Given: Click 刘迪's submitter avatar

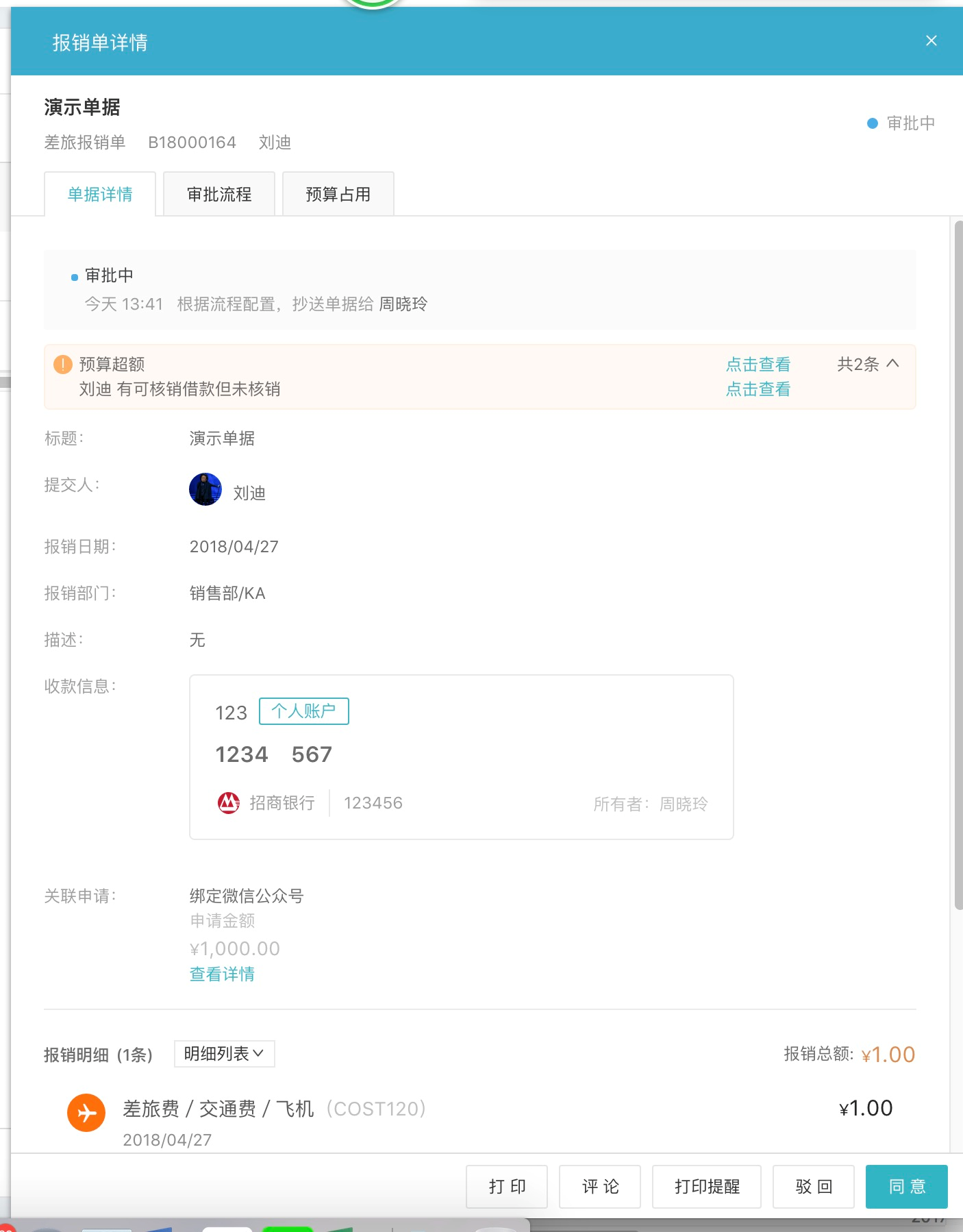Looking at the screenshot, I should pos(205,489).
